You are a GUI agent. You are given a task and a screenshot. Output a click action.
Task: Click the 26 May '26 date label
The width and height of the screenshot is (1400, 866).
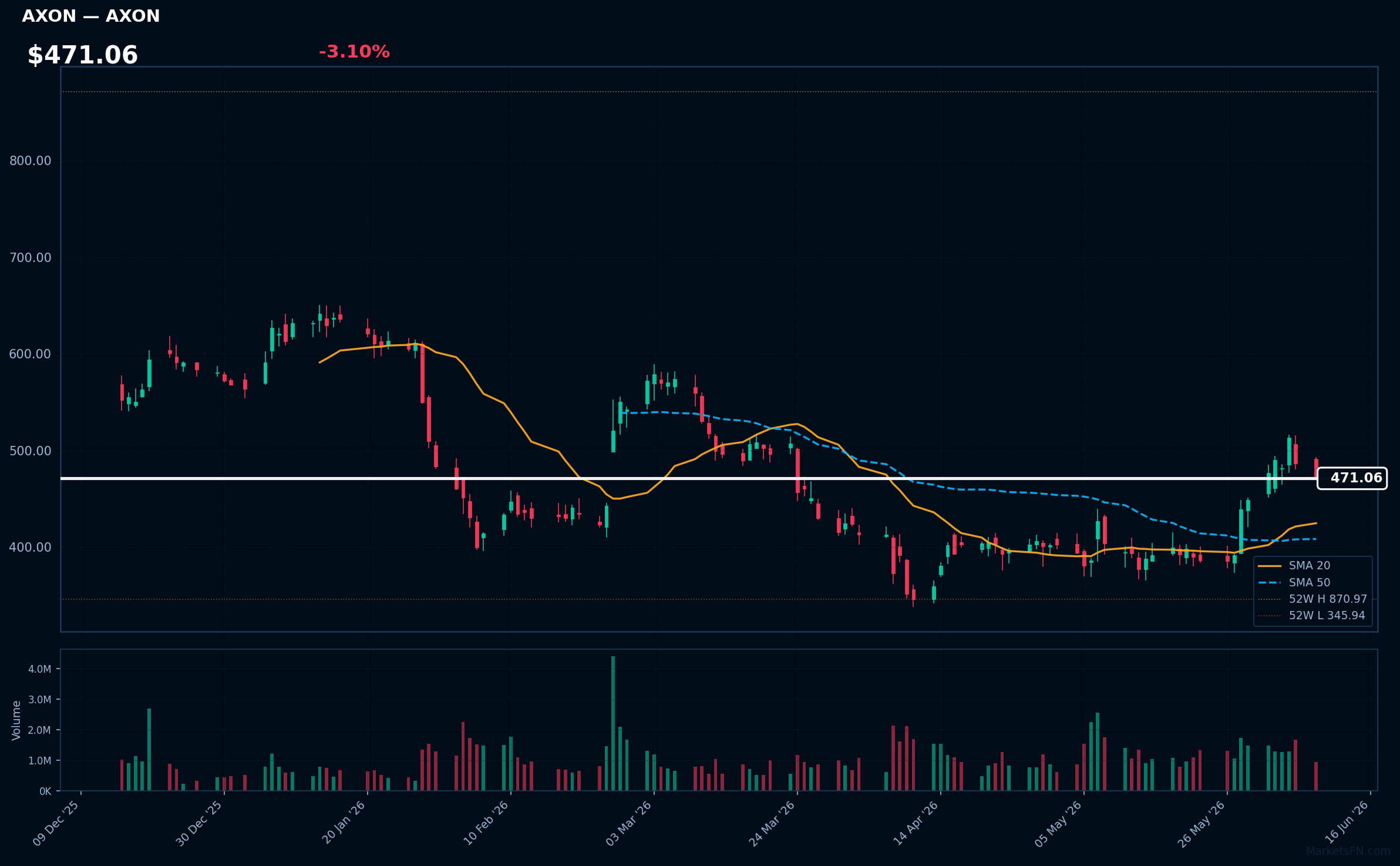(x=1202, y=823)
